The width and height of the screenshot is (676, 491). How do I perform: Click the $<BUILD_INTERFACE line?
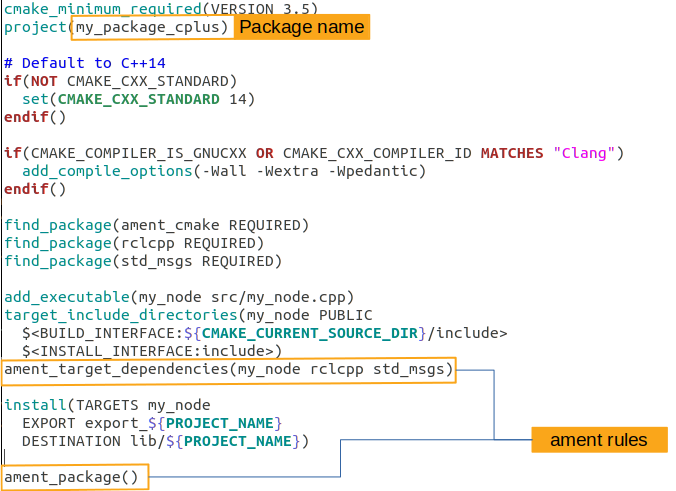coord(264,333)
